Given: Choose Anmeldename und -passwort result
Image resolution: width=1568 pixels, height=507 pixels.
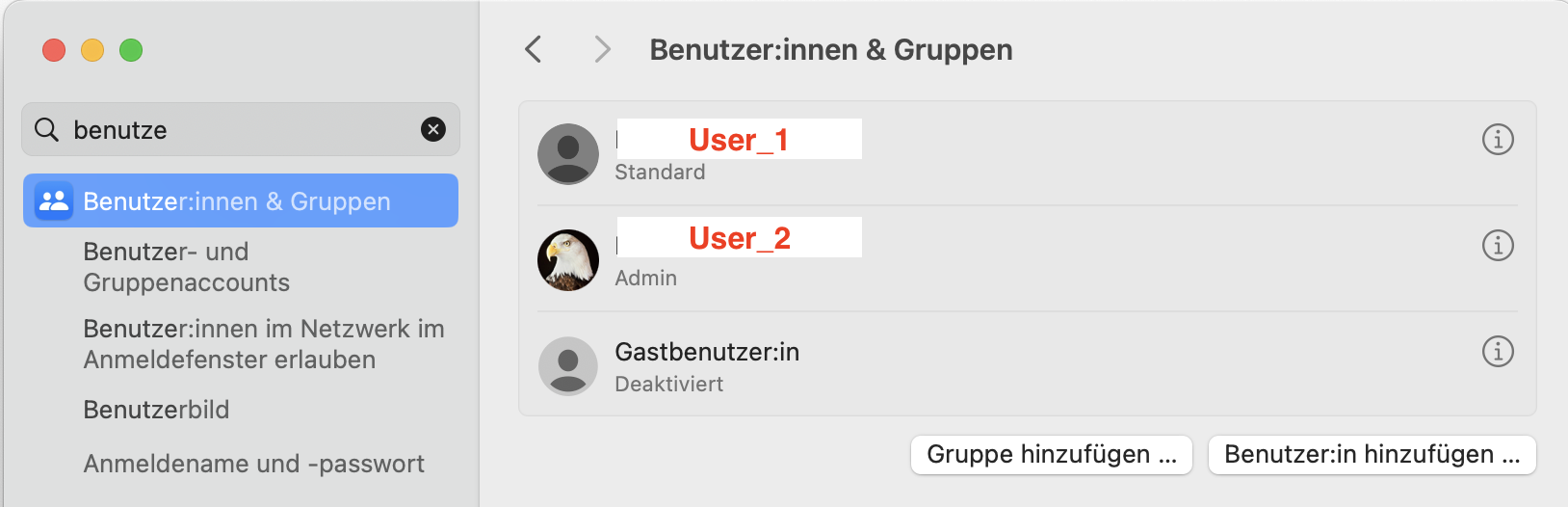Looking at the screenshot, I should coord(253,464).
